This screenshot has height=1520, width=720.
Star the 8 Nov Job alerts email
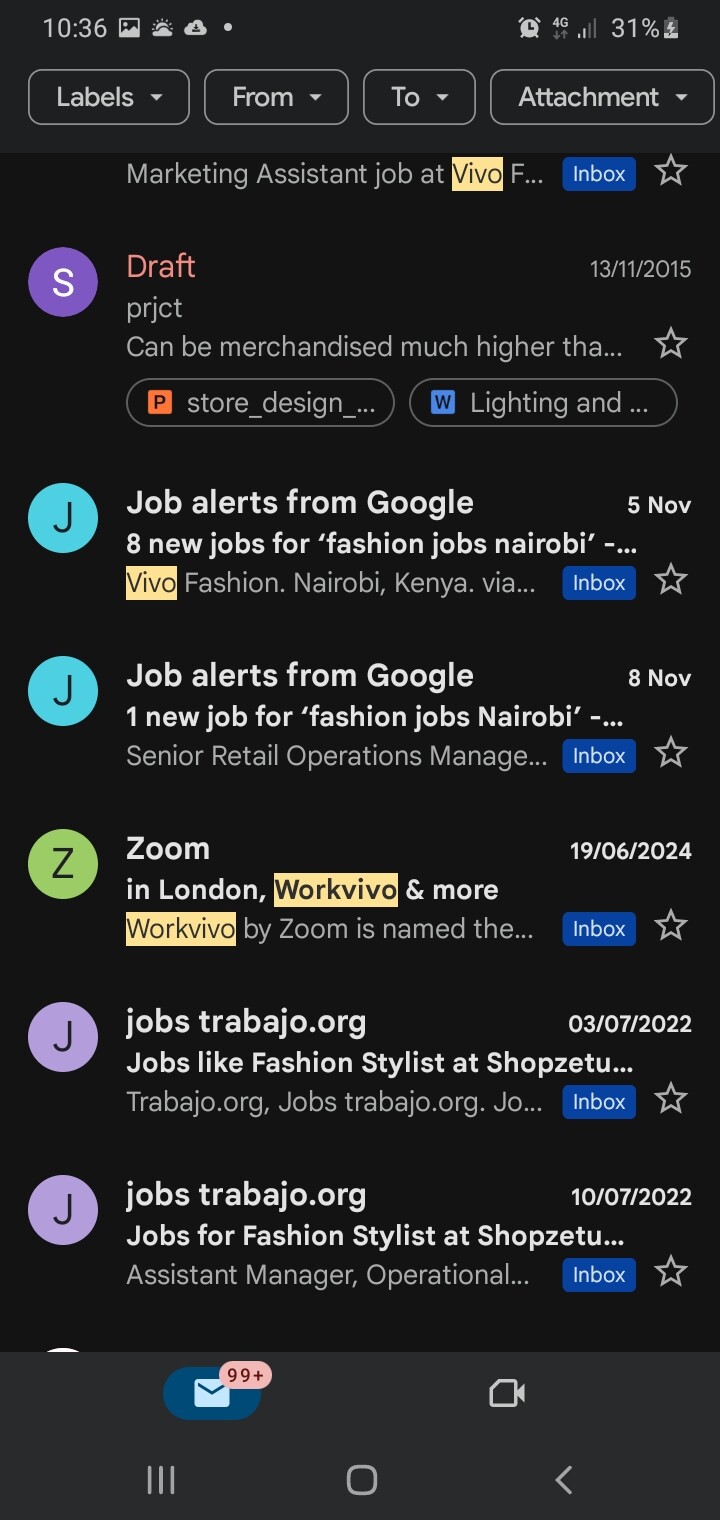pos(670,753)
